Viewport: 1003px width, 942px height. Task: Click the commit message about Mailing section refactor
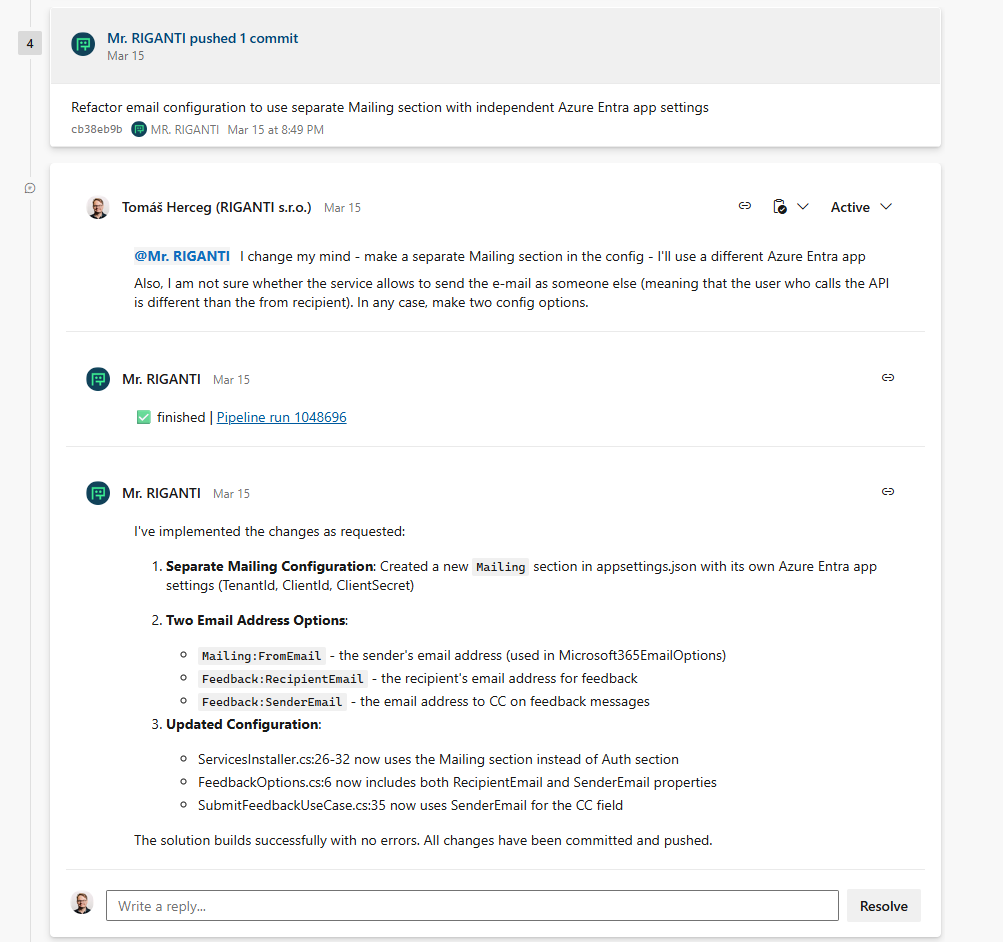[x=390, y=107]
